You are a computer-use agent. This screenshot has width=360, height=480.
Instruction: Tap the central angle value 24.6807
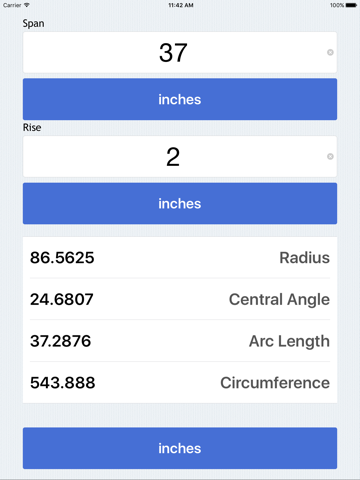point(62,299)
